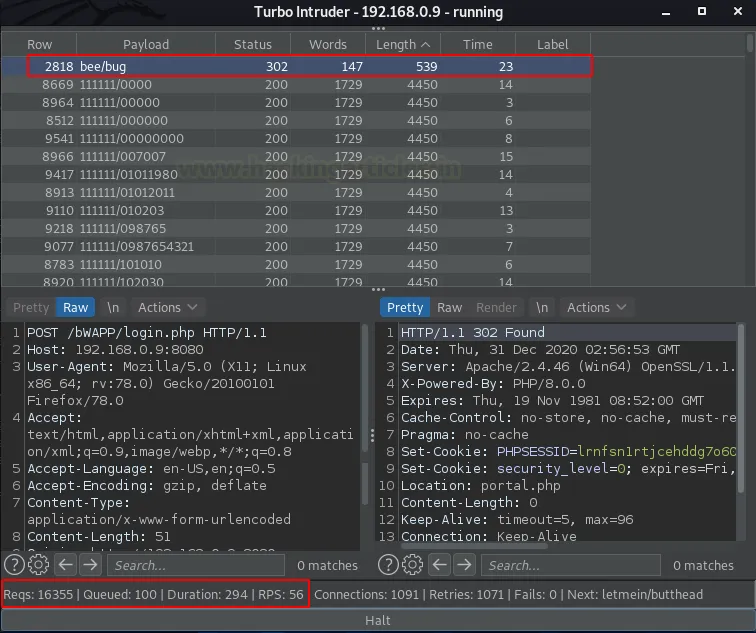Select row with payload 111111/0000
The width and height of the screenshot is (756, 633).
pos(296,84)
